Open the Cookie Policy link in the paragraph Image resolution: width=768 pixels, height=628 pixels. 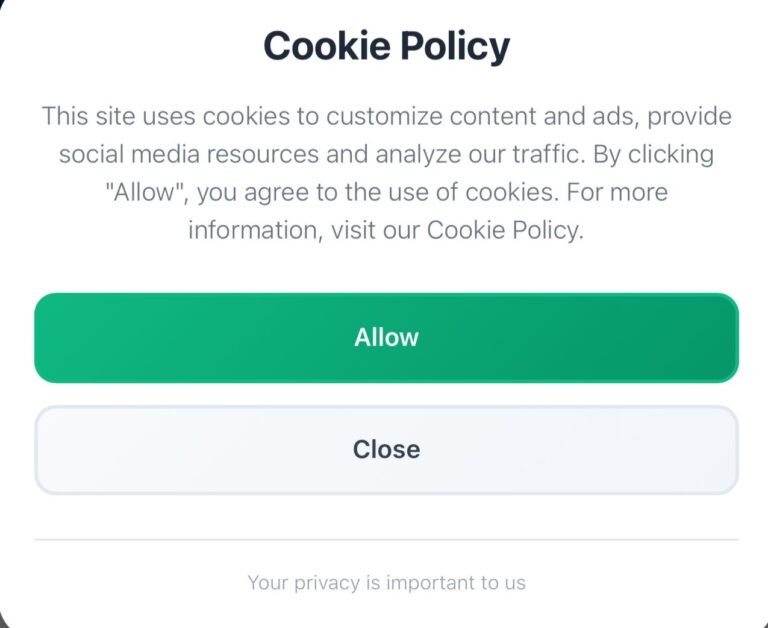[502, 230]
